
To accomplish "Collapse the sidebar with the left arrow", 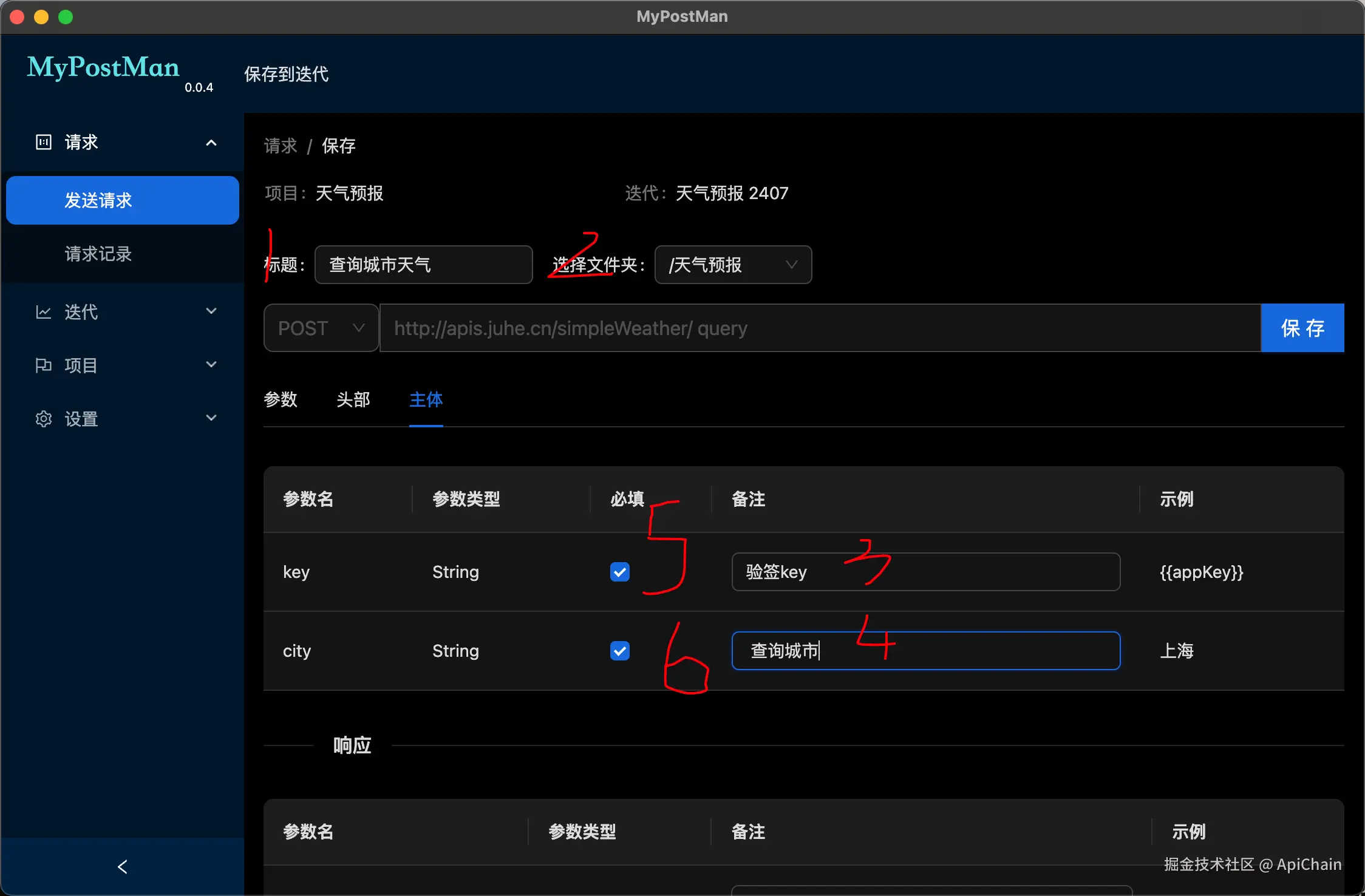I will (x=122, y=866).
